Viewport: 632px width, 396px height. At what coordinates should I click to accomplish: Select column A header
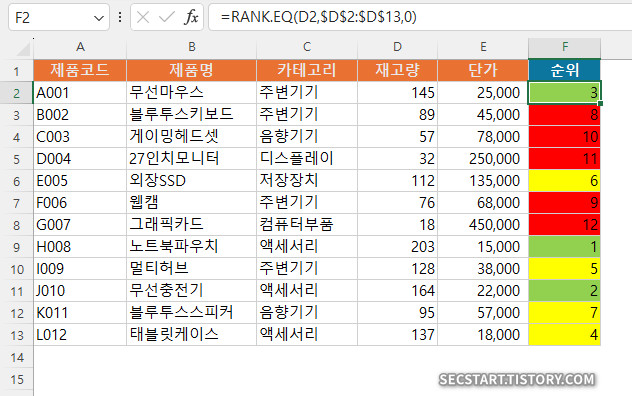pyautogui.click(x=80, y=47)
